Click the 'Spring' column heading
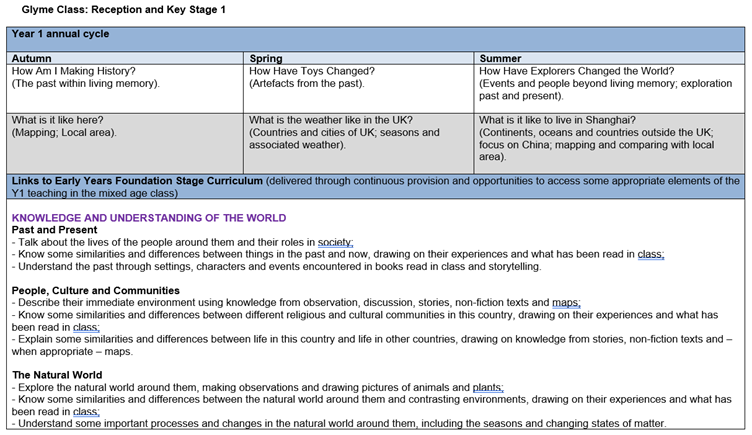 266,58
